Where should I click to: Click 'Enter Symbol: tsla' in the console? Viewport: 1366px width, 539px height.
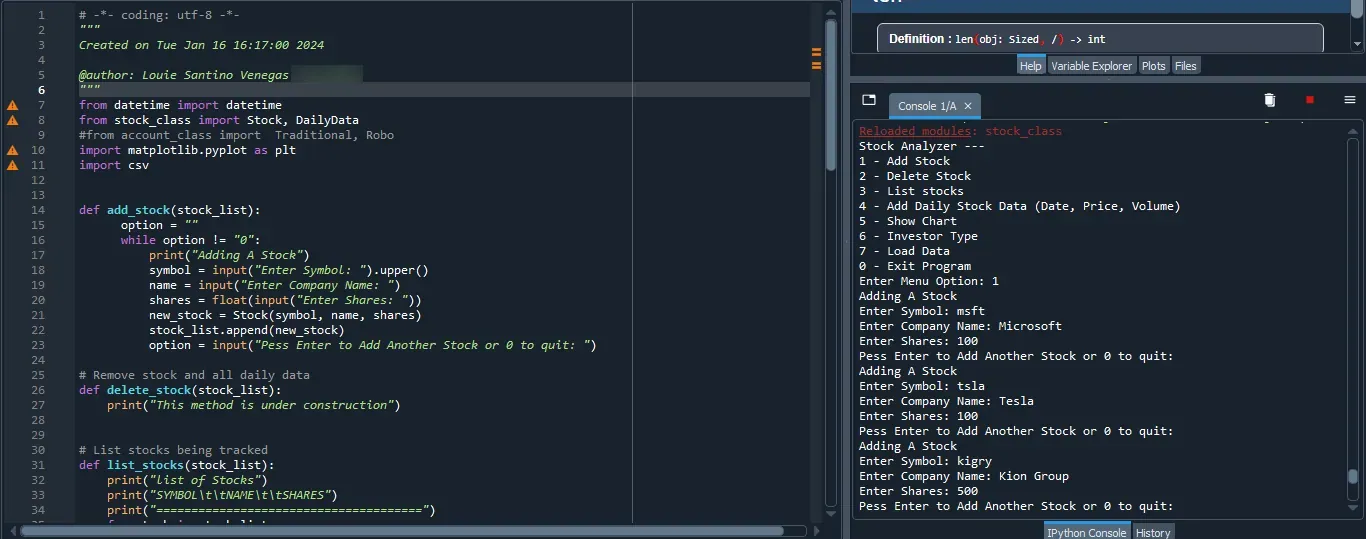pos(922,386)
